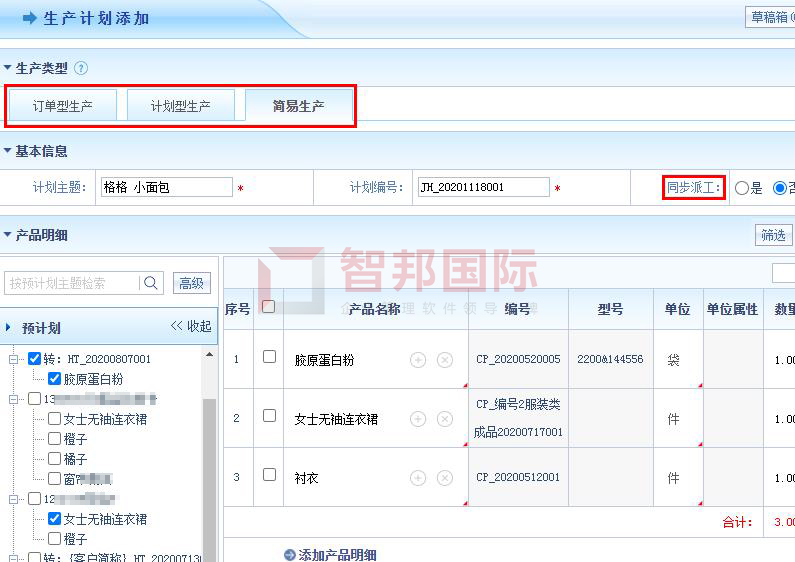The width and height of the screenshot is (795, 562).
Task: Expand the 预计划 panel arrow
Action: click(8, 327)
